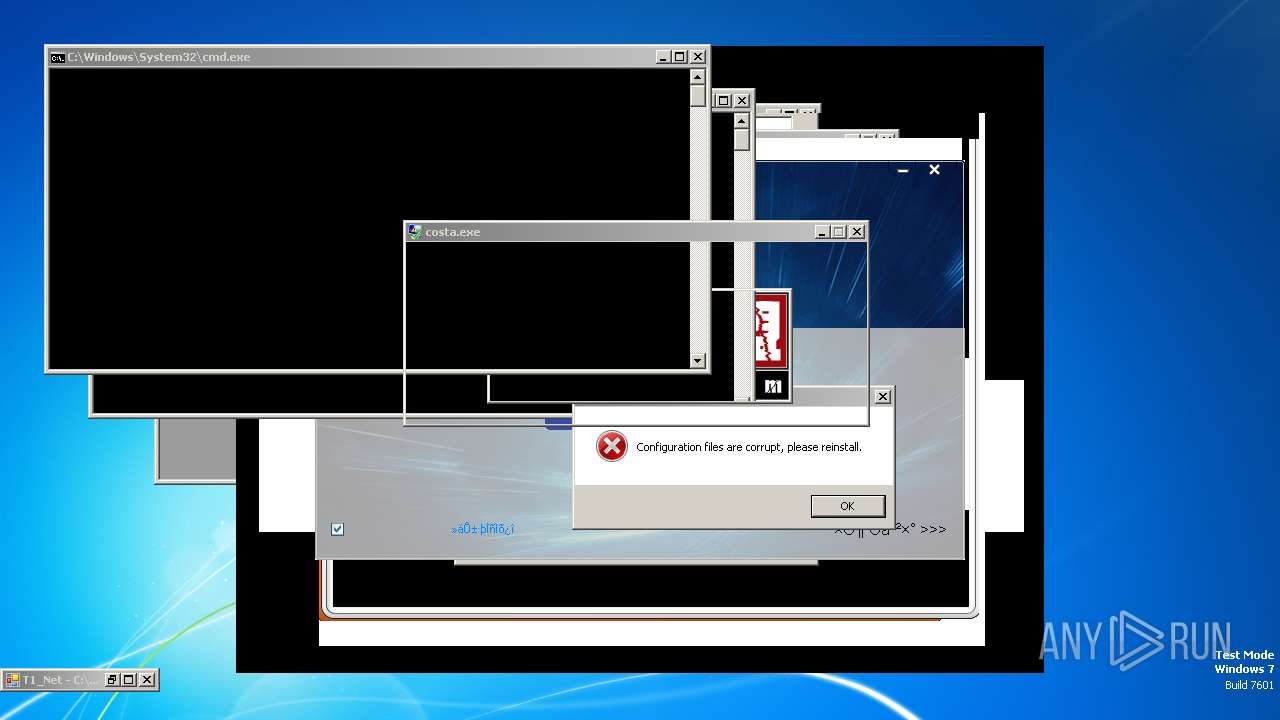The image size is (1280, 720).
Task: Maximize the minimized T1_Net window
Action: pyautogui.click(x=129, y=680)
